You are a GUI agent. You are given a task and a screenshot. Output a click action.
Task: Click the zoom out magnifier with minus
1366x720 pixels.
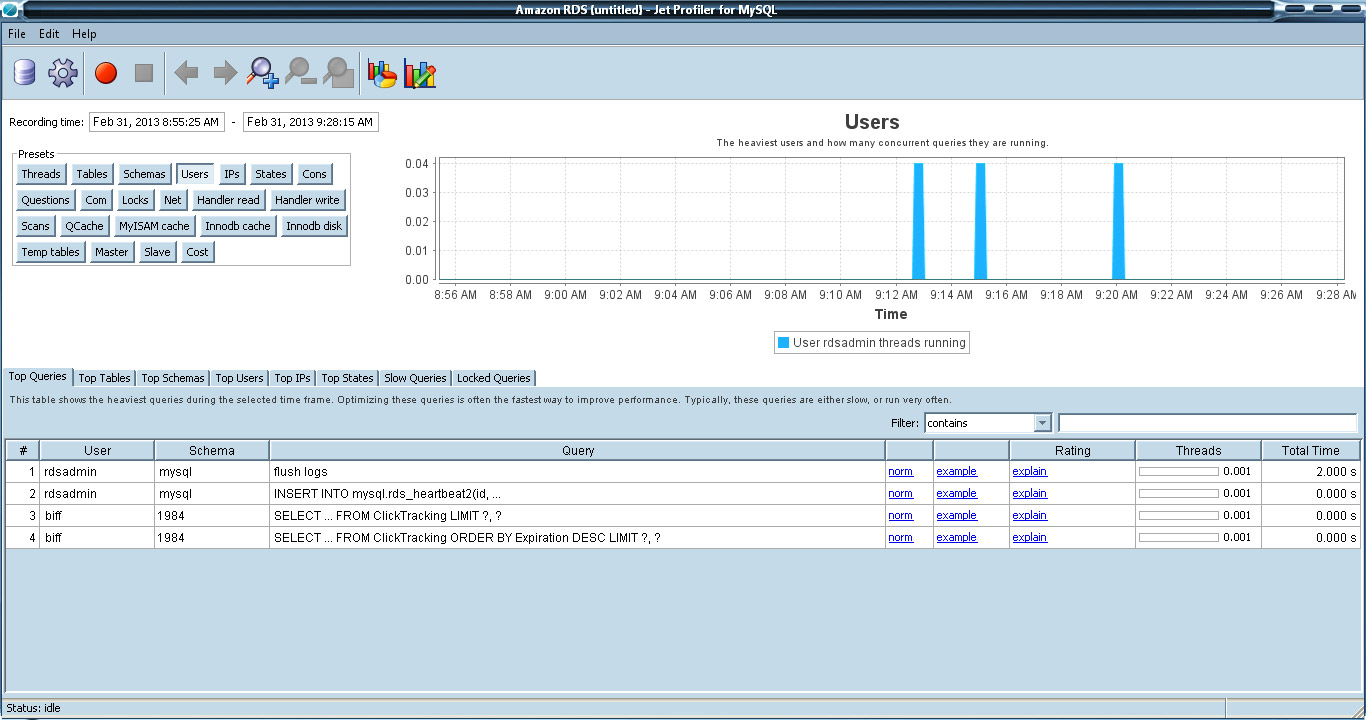coord(301,72)
